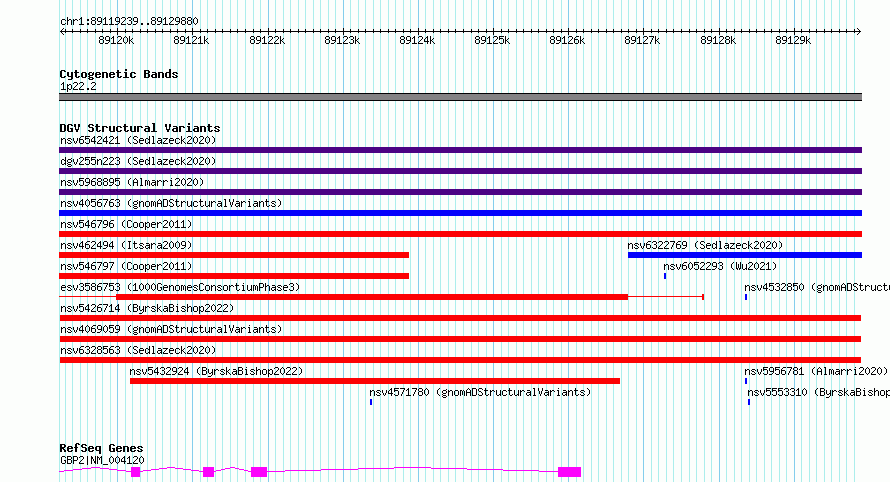Click the 89126k ruler position

[x=567, y=40]
